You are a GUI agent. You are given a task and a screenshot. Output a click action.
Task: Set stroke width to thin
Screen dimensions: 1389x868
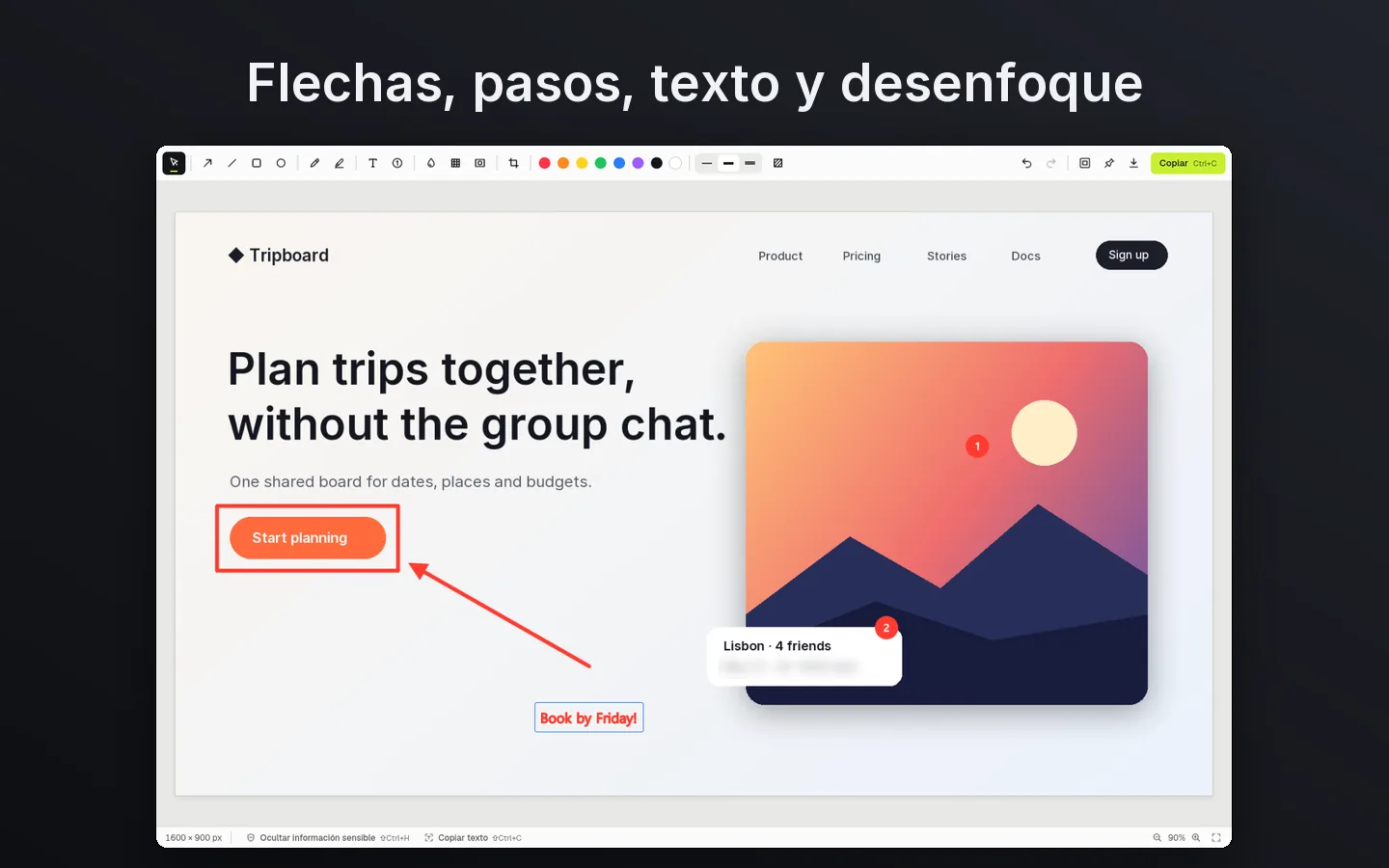[x=707, y=163]
